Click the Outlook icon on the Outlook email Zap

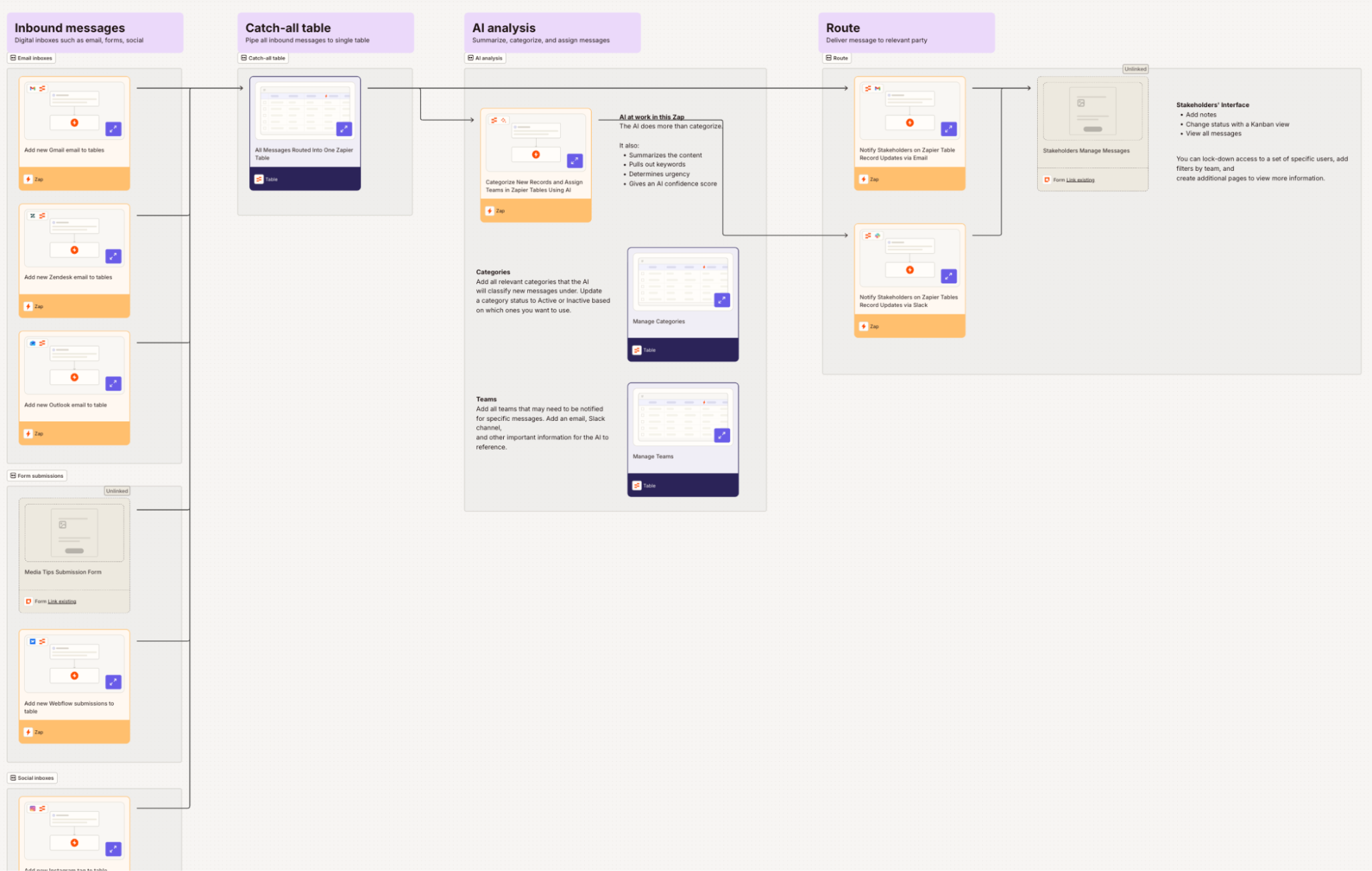click(32, 343)
